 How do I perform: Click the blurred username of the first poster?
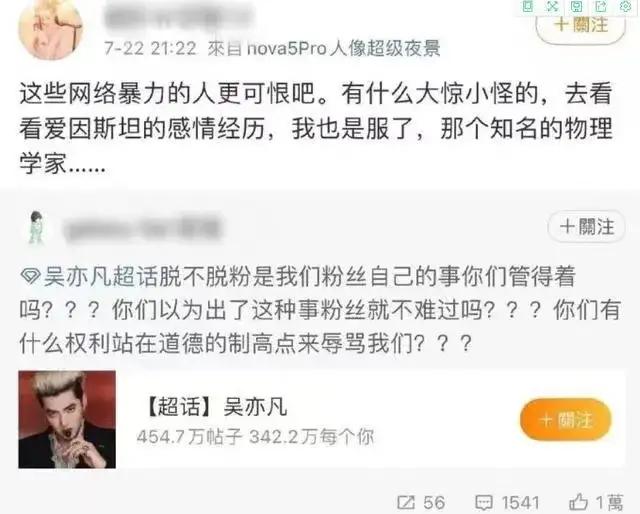[x=177, y=16]
